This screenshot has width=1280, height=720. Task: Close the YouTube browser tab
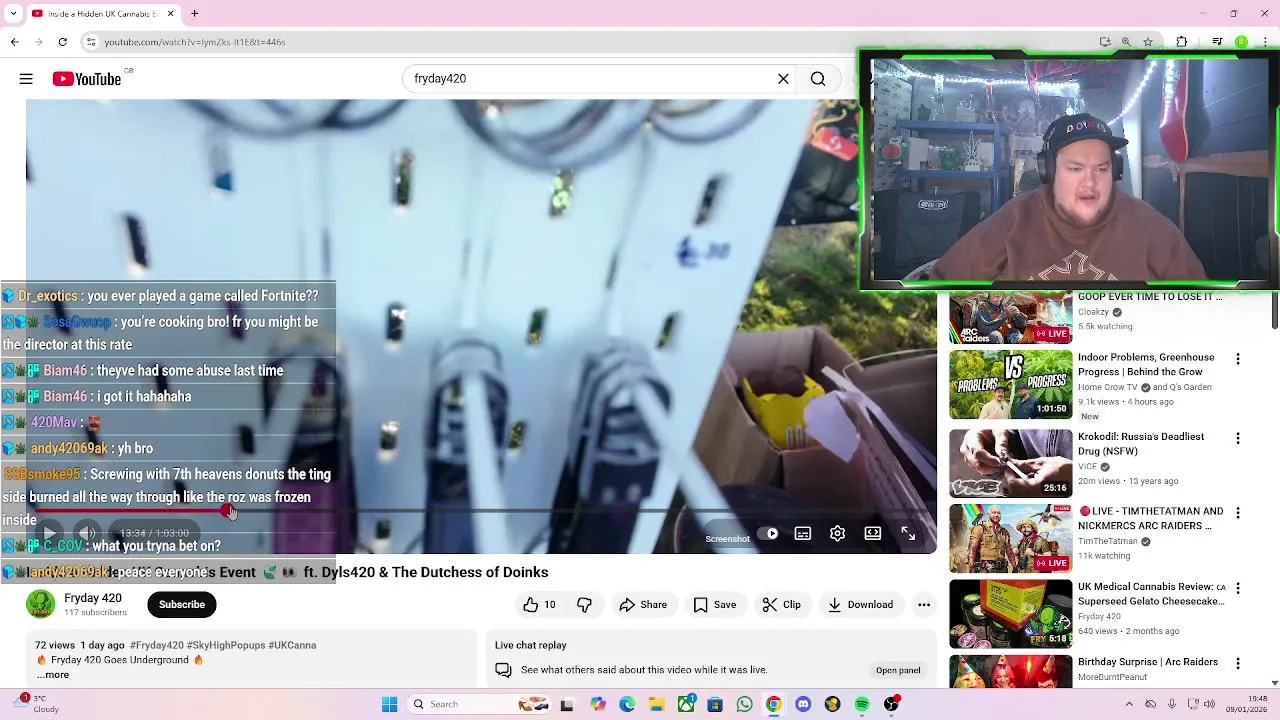tap(170, 14)
